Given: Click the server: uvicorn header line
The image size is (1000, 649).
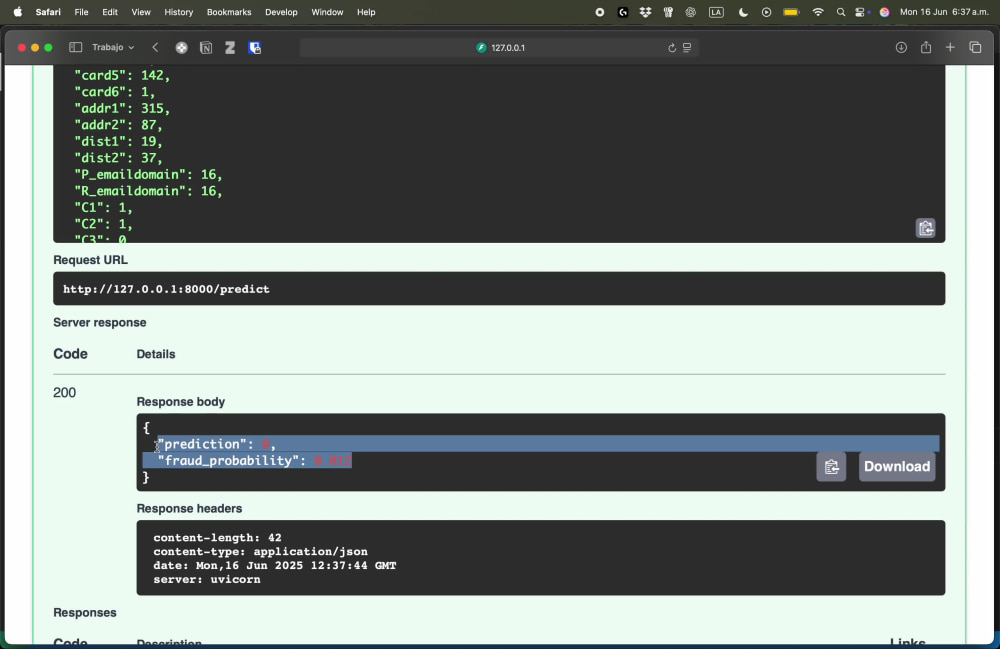Looking at the screenshot, I should [x=207, y=580].
